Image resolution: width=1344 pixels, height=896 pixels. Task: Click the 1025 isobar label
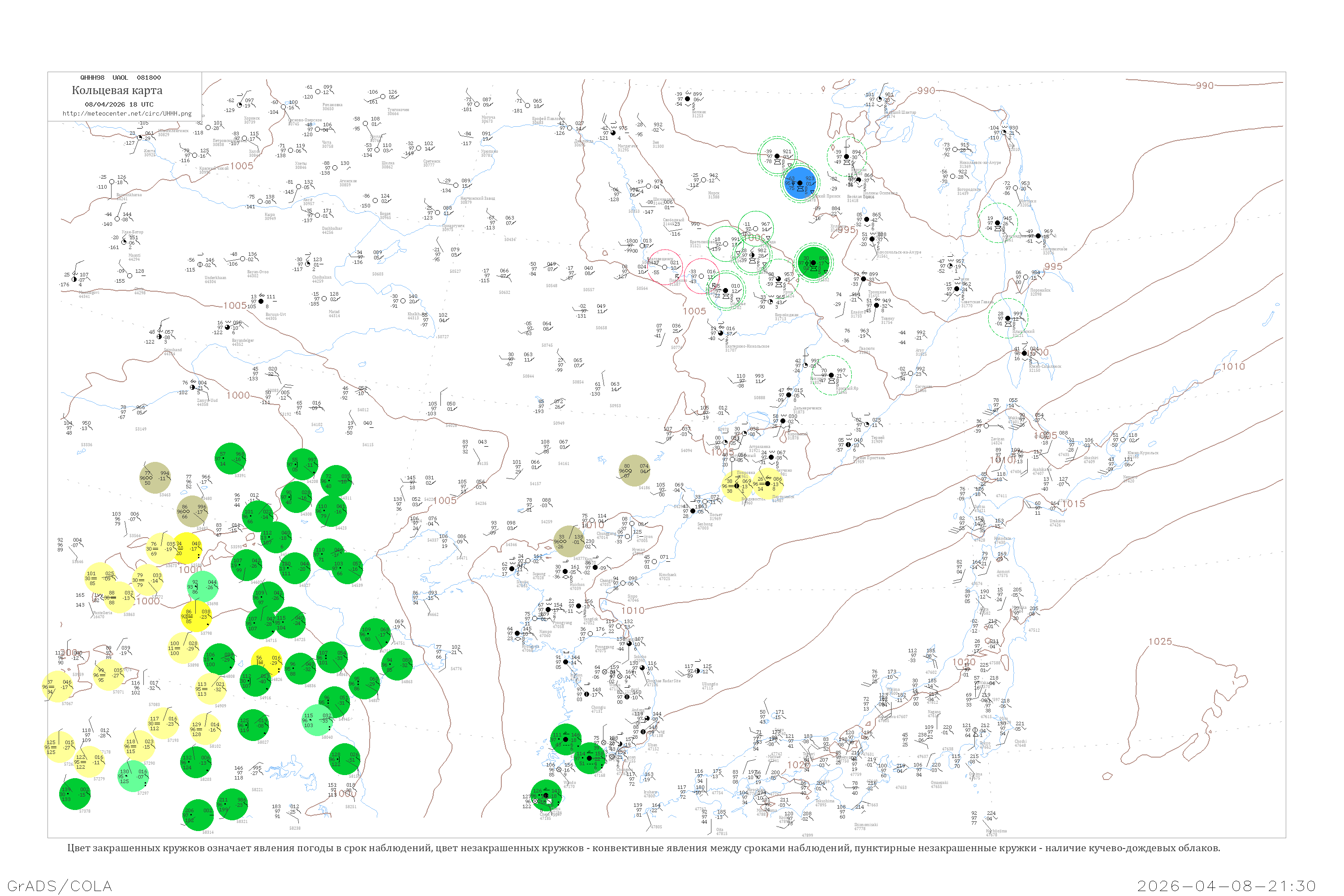click(x=1160, y=641)
